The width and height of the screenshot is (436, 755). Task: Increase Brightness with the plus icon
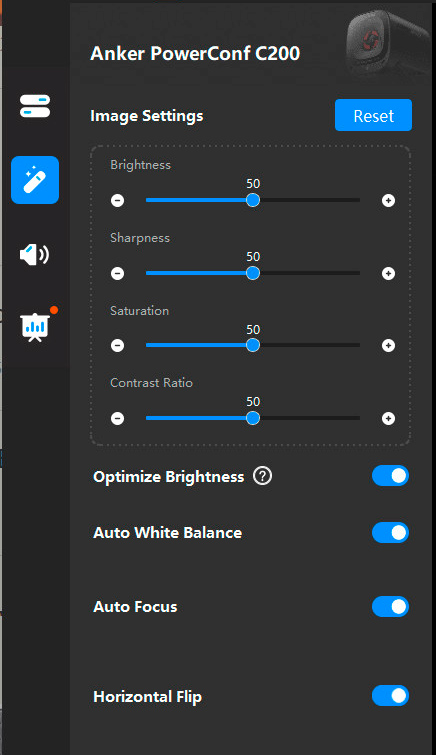tap(388, 200)
